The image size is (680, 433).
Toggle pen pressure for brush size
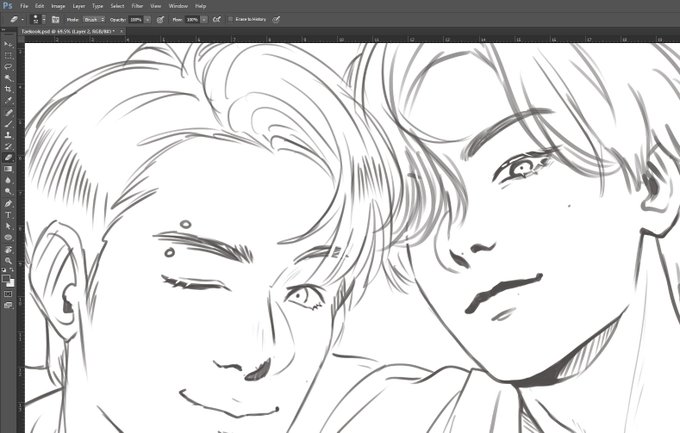[276, 20]
